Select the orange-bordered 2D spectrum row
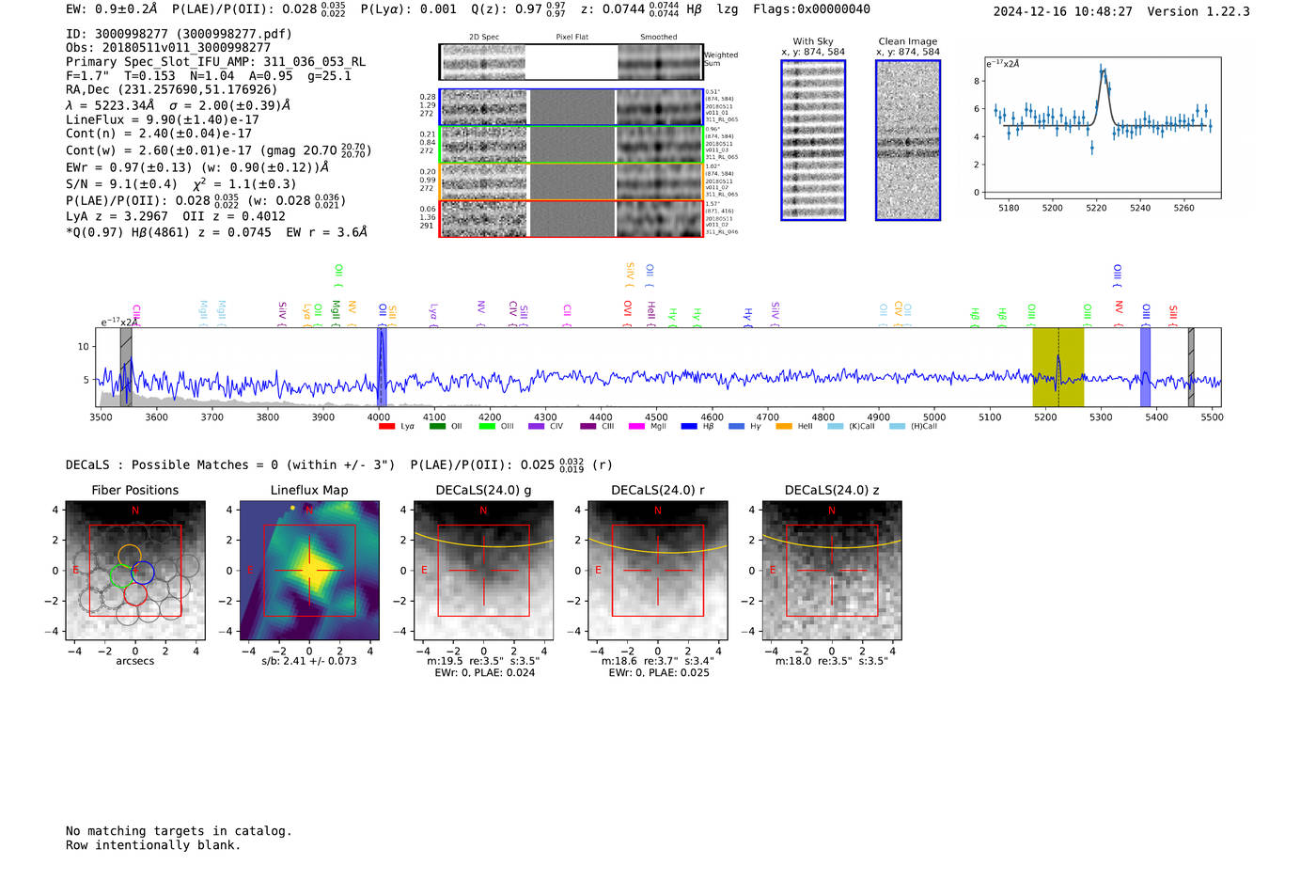1316x896 pixels. tap(571, 181)
